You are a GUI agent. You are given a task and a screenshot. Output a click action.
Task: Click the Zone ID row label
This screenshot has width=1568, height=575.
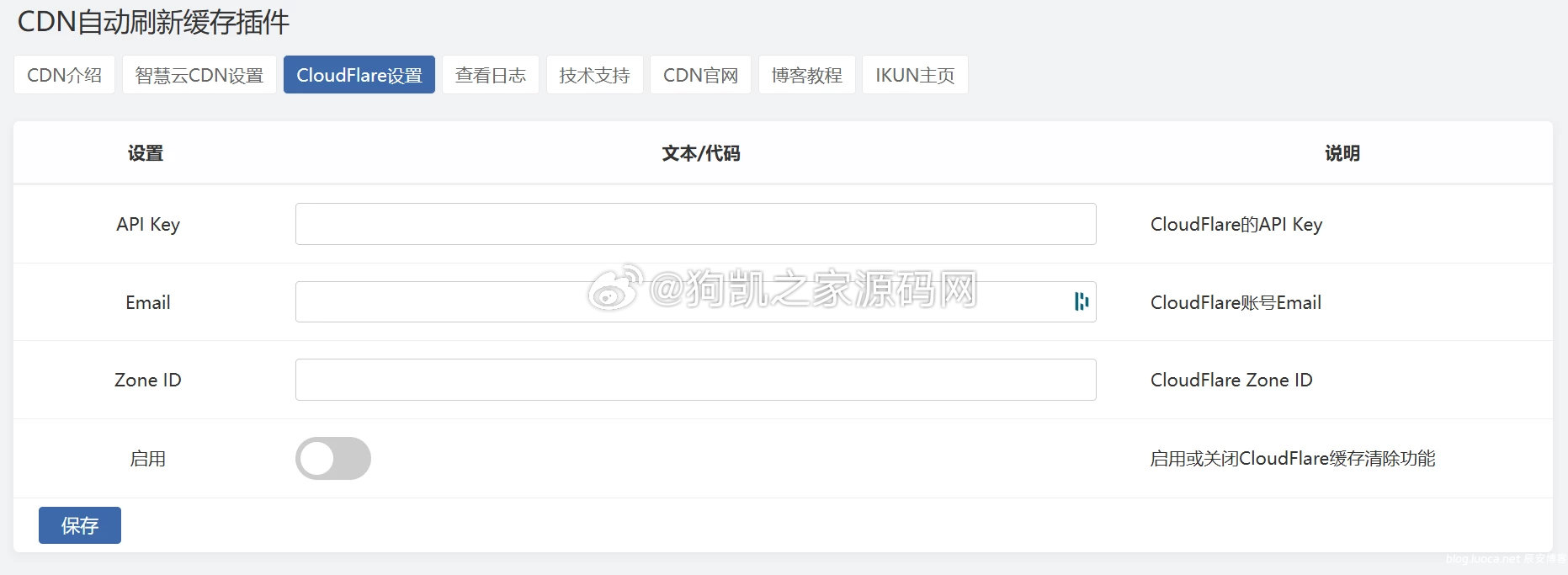point(148,380)
